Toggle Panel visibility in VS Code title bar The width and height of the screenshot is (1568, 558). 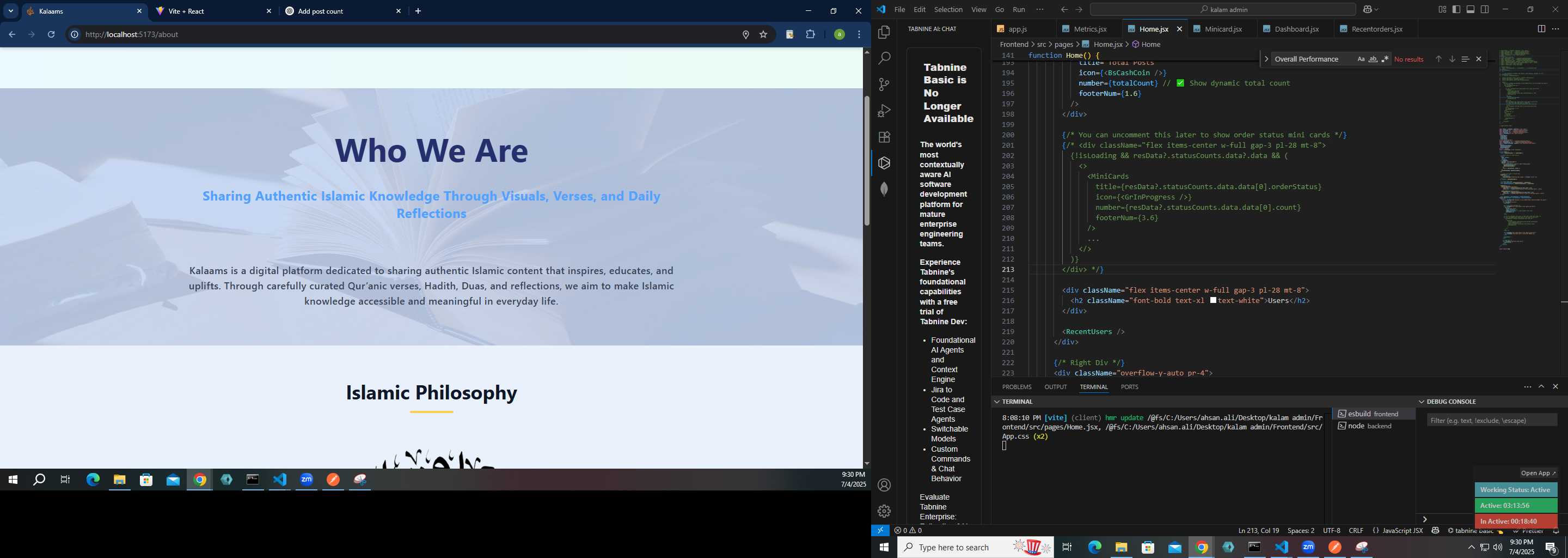click(1471, 10)
